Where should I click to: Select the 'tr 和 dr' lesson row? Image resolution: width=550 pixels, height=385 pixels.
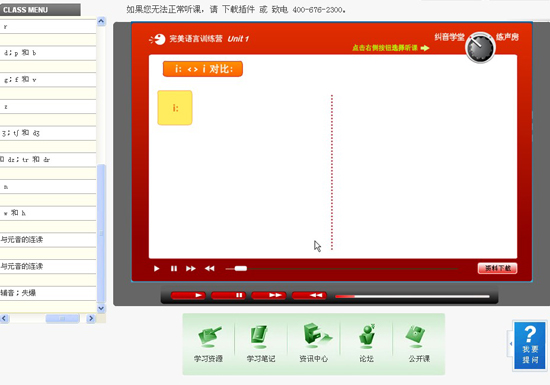[48, 160]
